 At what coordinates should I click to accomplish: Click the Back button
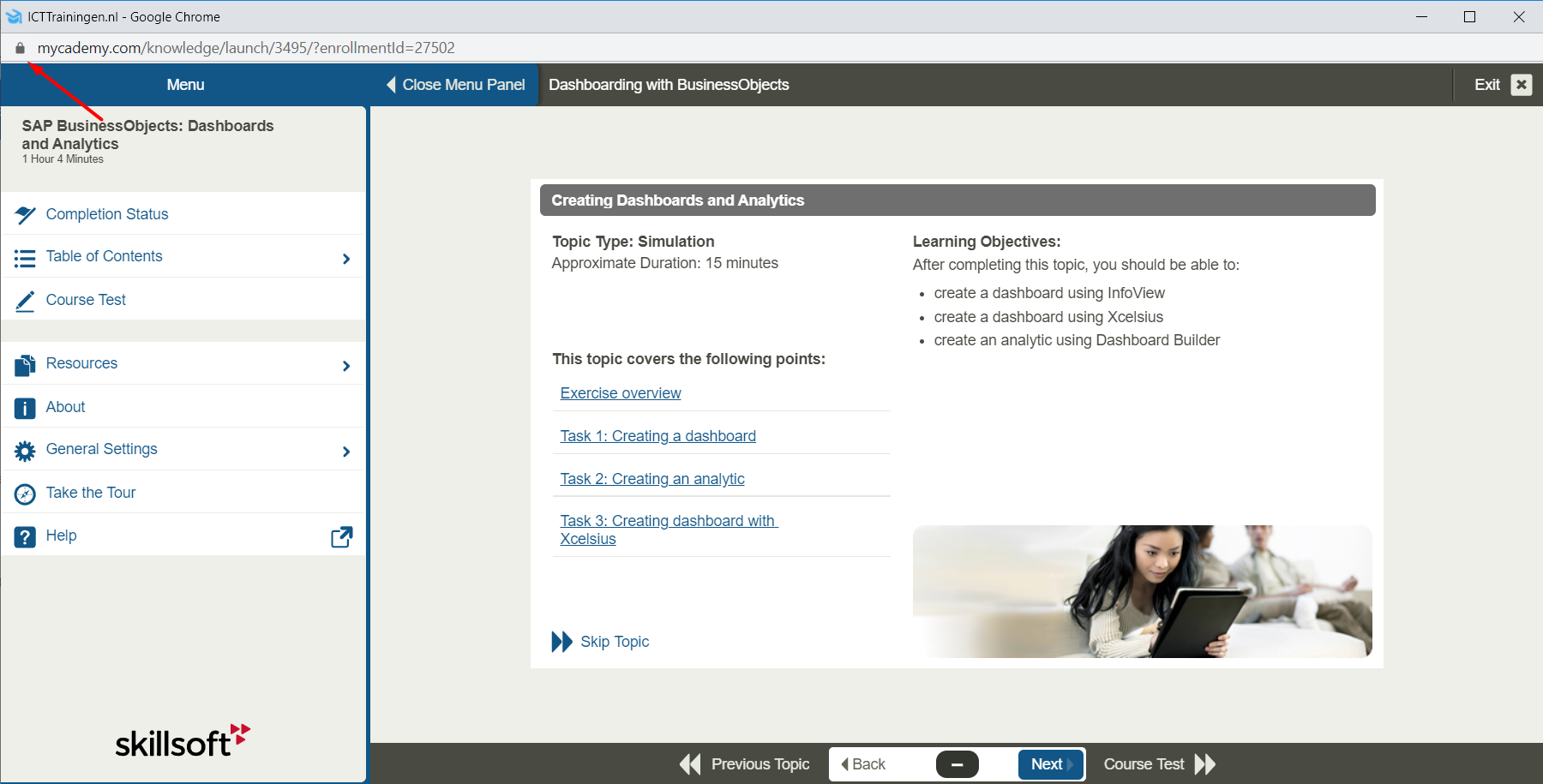pos(864,764)
